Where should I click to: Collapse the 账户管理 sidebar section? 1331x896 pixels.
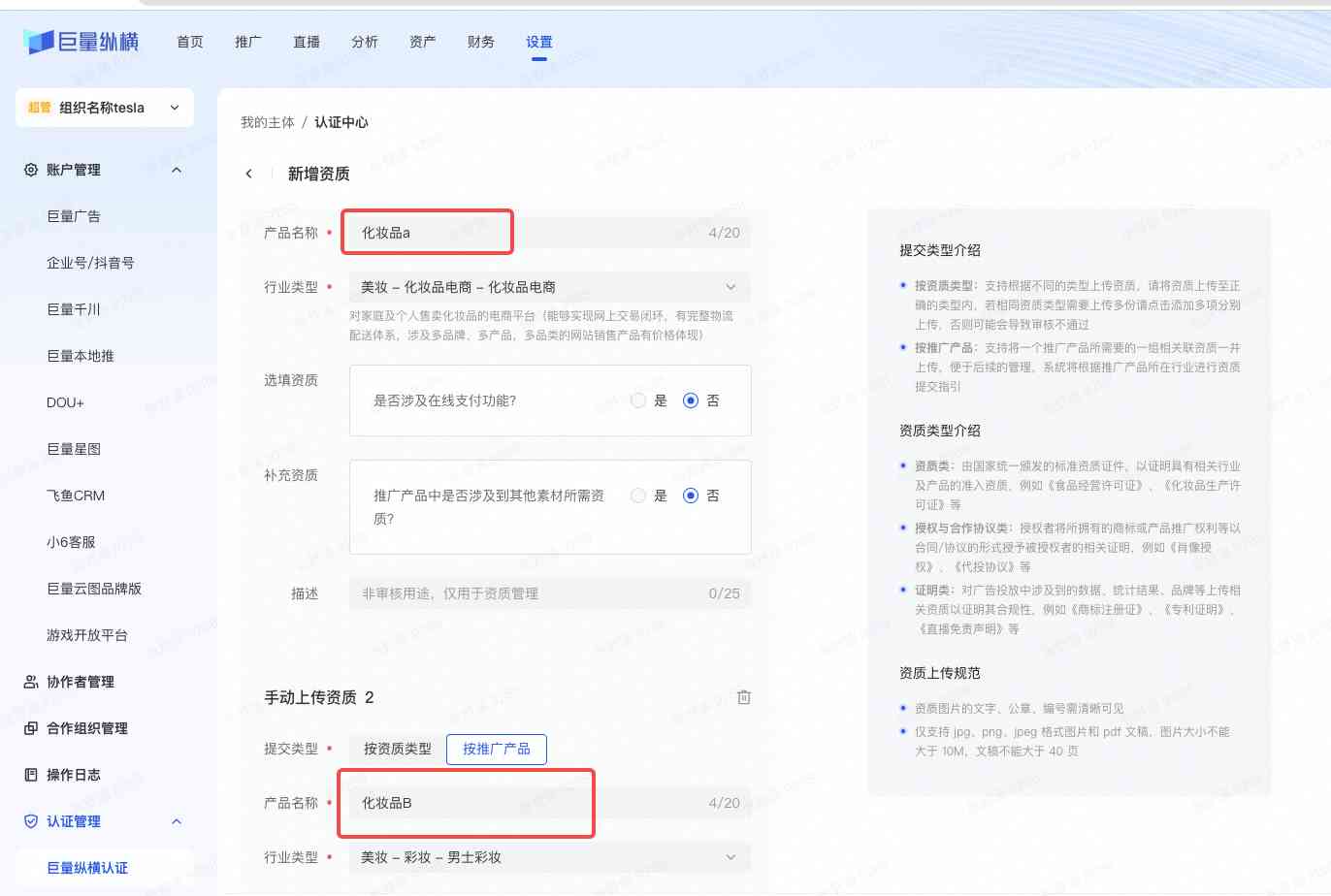click(x=177, y=170)
